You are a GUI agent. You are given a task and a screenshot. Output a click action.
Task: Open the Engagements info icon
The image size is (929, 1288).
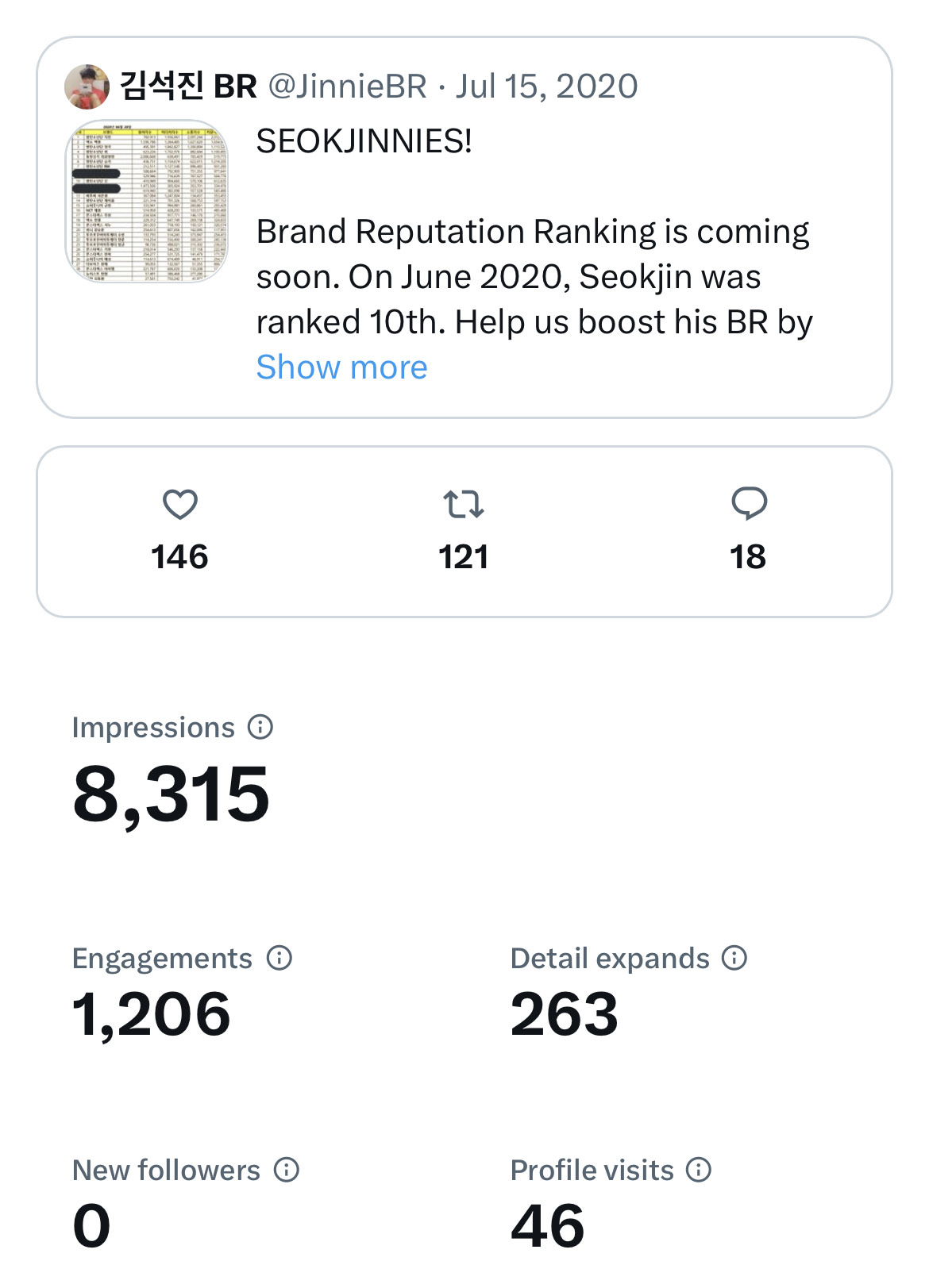coord(279,958)
